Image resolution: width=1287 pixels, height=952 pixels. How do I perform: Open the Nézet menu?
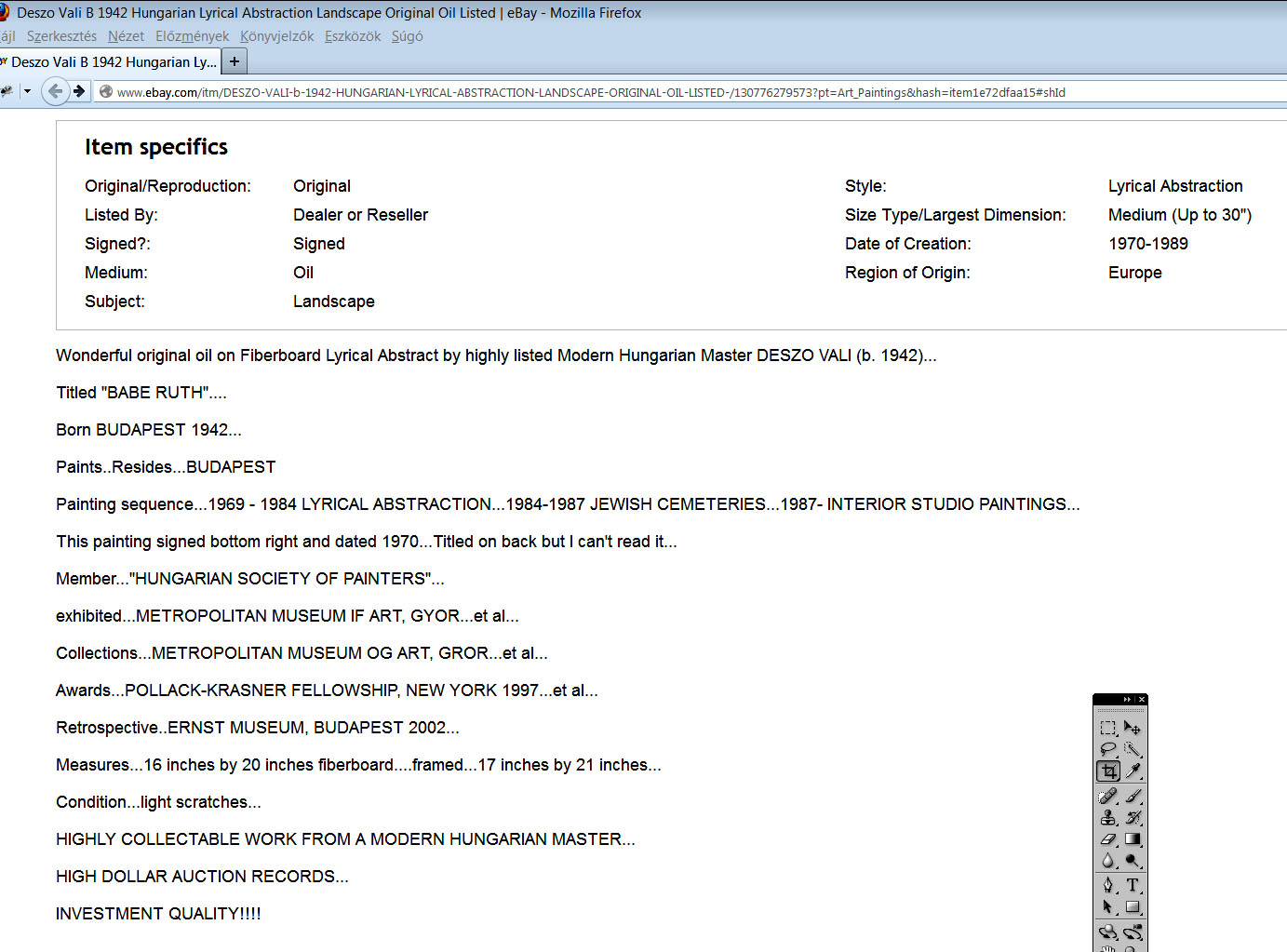click(126, 36)
